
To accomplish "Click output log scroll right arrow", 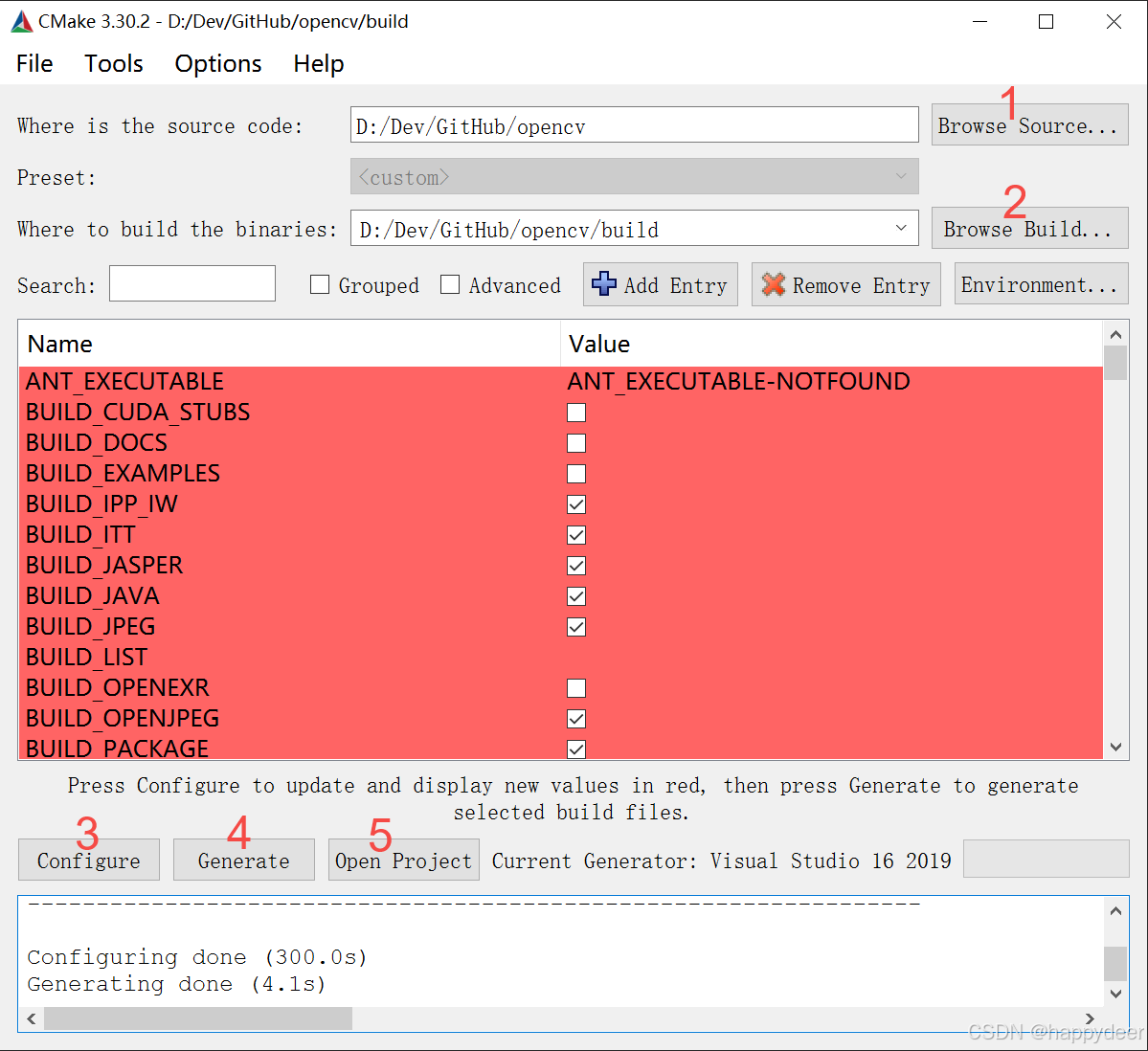I will point(1090,1018).
